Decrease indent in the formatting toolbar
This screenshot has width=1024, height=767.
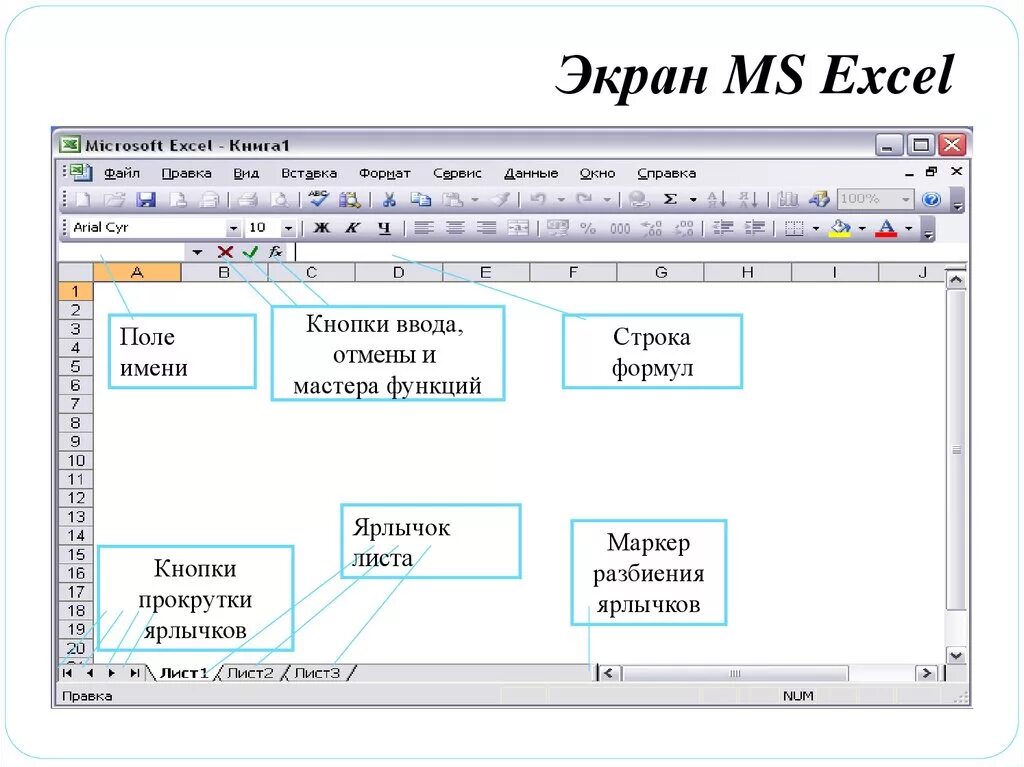point(723,228)
